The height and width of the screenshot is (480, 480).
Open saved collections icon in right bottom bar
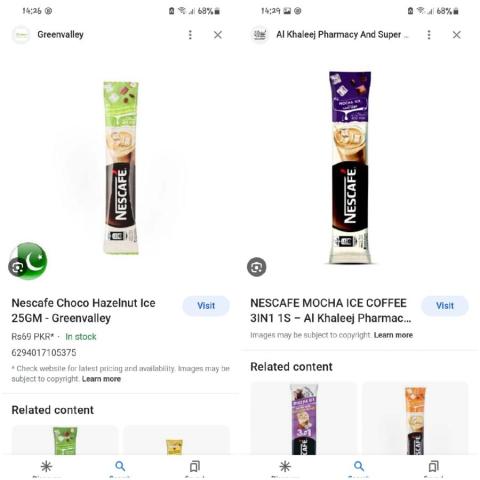coord(433,466)
